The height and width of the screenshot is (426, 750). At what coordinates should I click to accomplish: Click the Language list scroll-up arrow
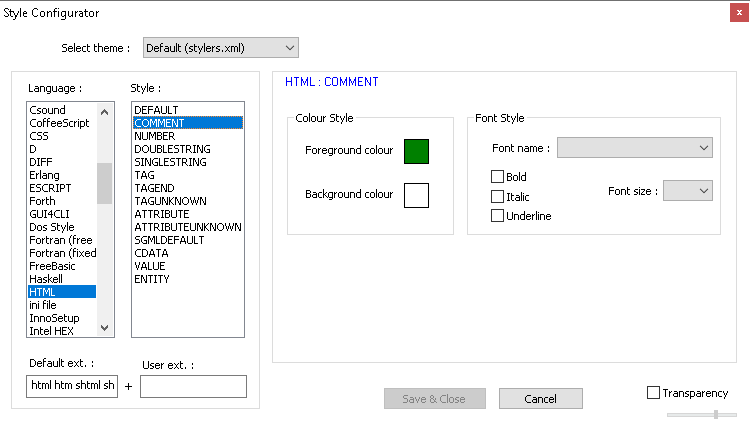coord(105,110)
